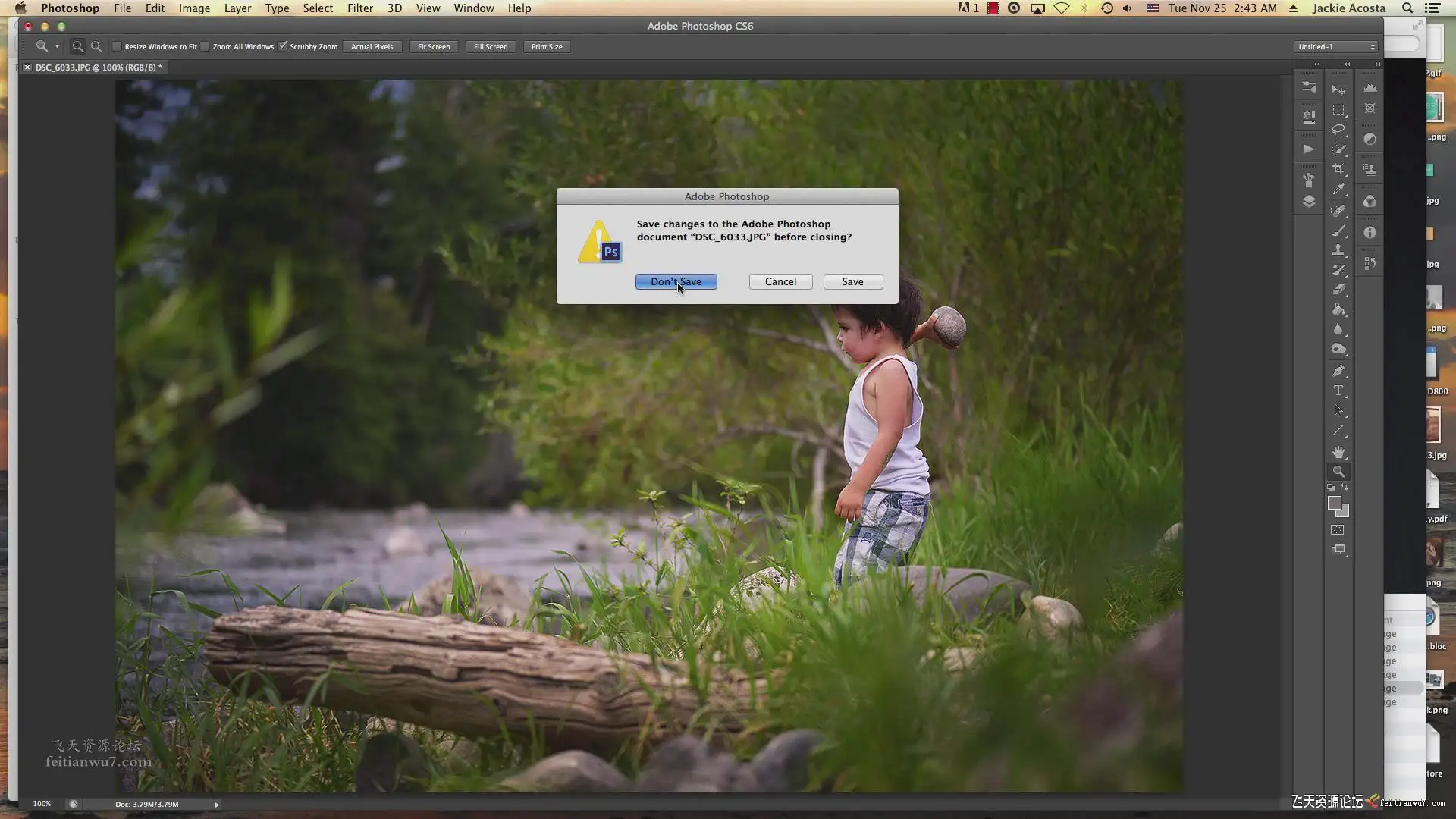
Task: Click the foreground color swatch
Action: [1334, 503]
